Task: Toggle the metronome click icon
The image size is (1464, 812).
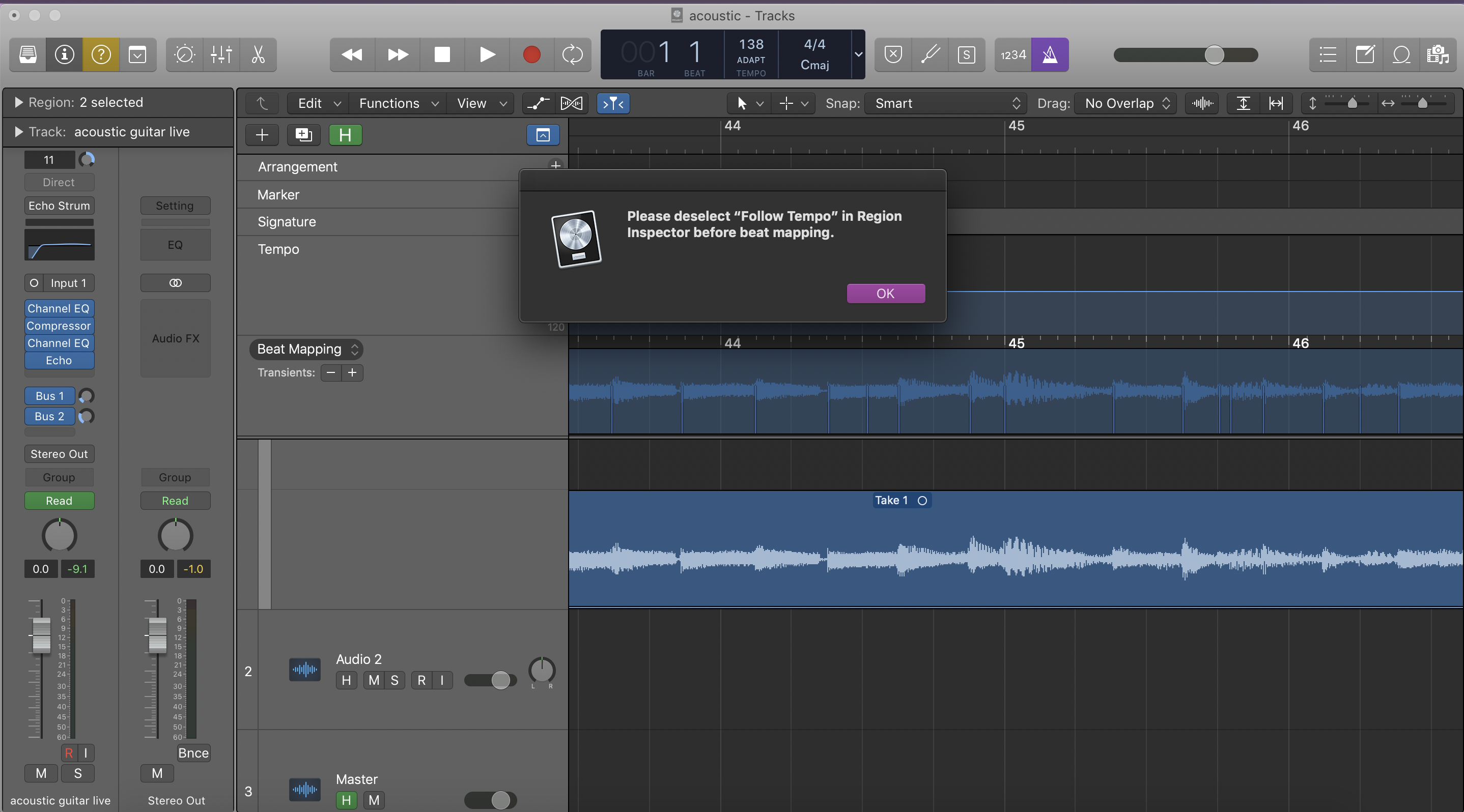Action: point(1049,54)
